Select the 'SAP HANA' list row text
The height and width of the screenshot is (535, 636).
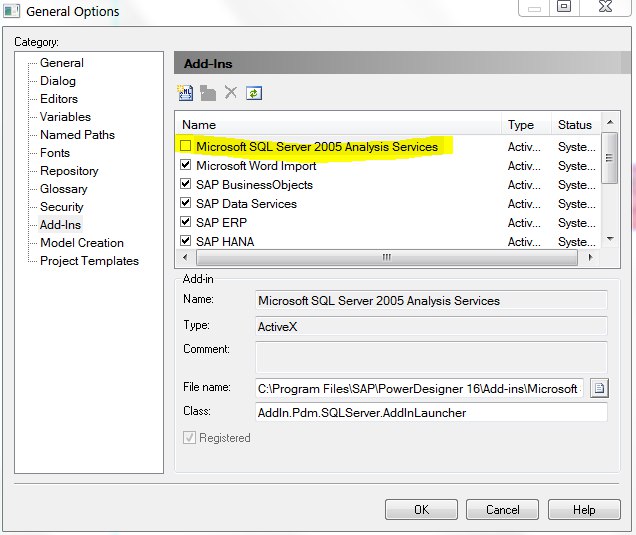coord(225,242)
